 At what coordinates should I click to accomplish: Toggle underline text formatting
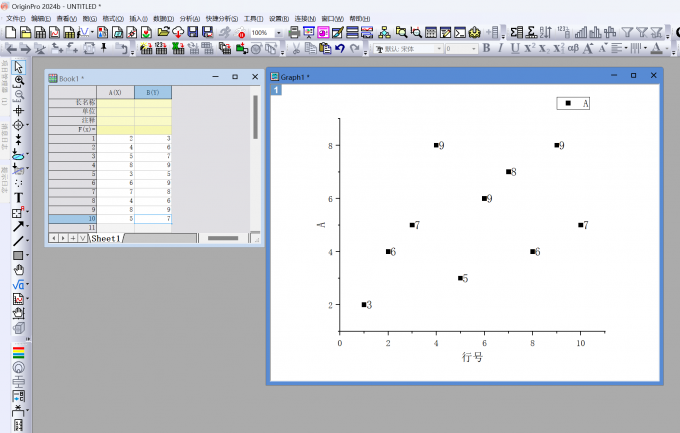coord(515,48)
